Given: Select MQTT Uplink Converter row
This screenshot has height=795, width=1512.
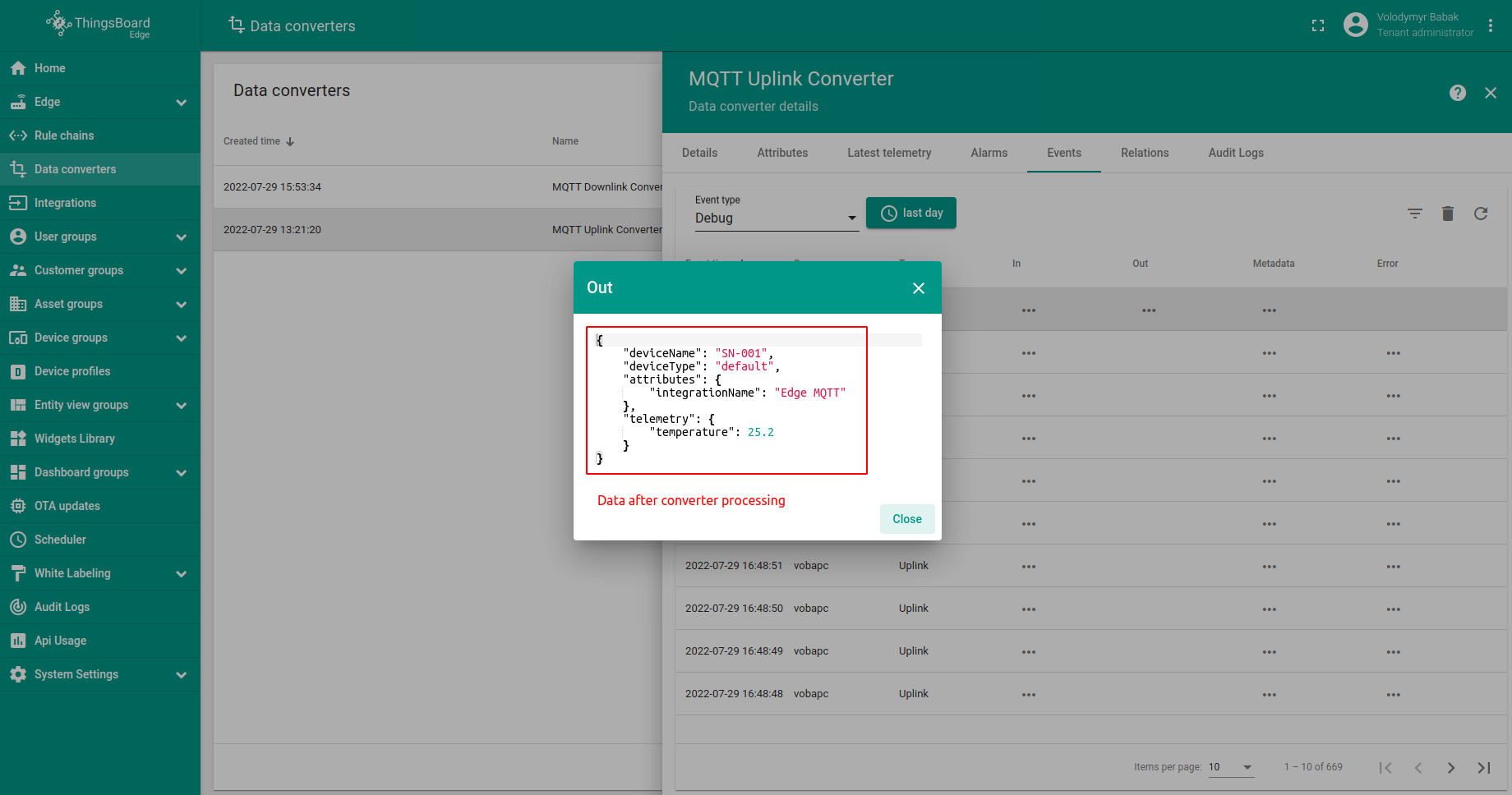Looking at the screenshot, I should pos(438,230).
